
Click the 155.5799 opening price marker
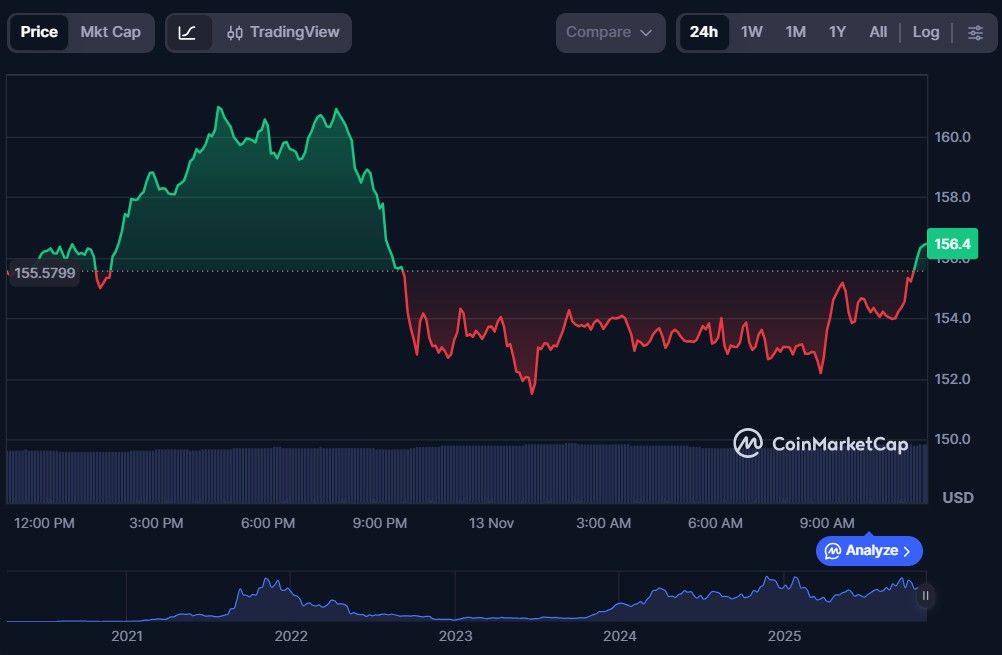tap(45, 273)
